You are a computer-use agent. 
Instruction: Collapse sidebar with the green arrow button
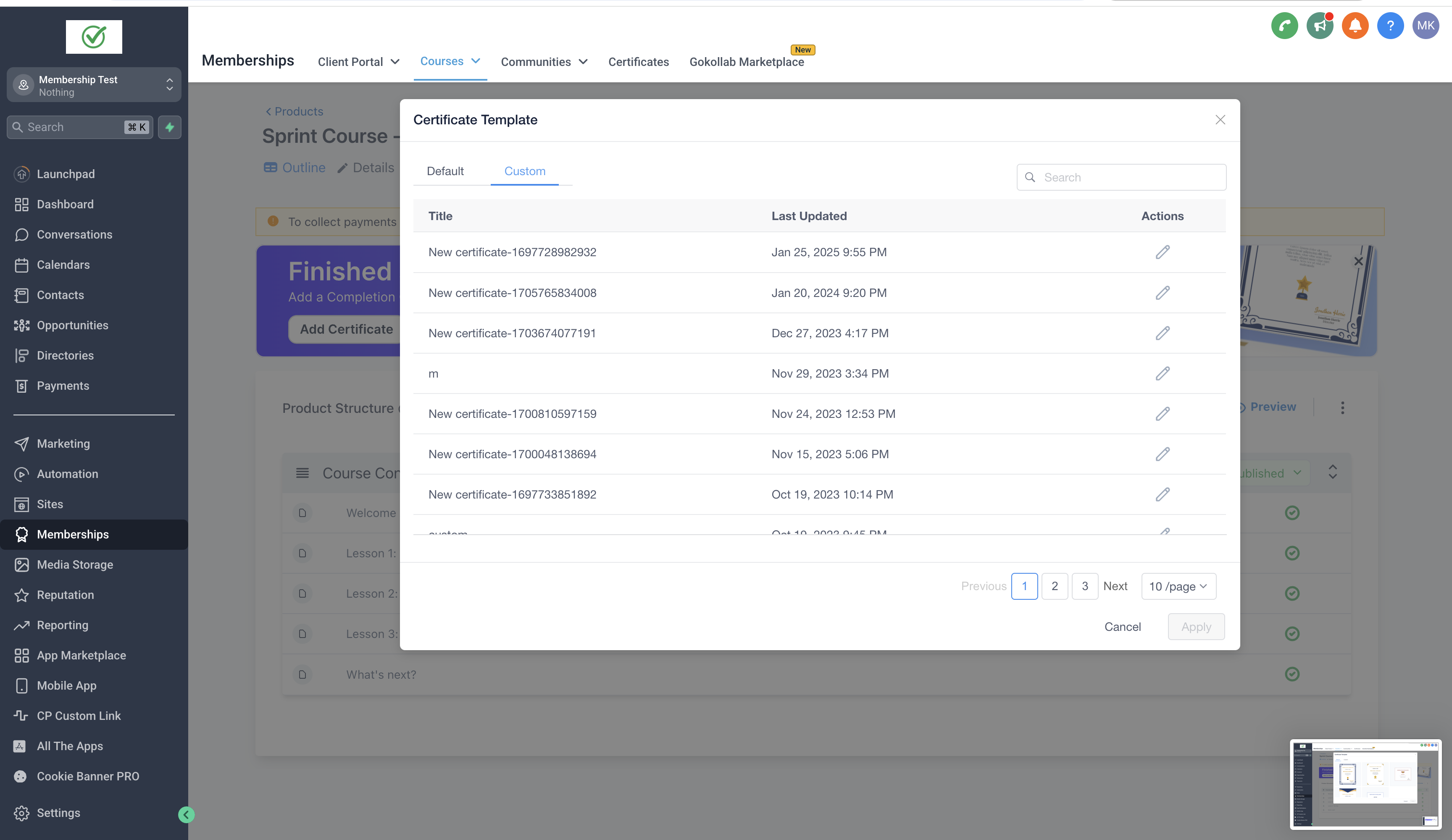pos(186,814)
